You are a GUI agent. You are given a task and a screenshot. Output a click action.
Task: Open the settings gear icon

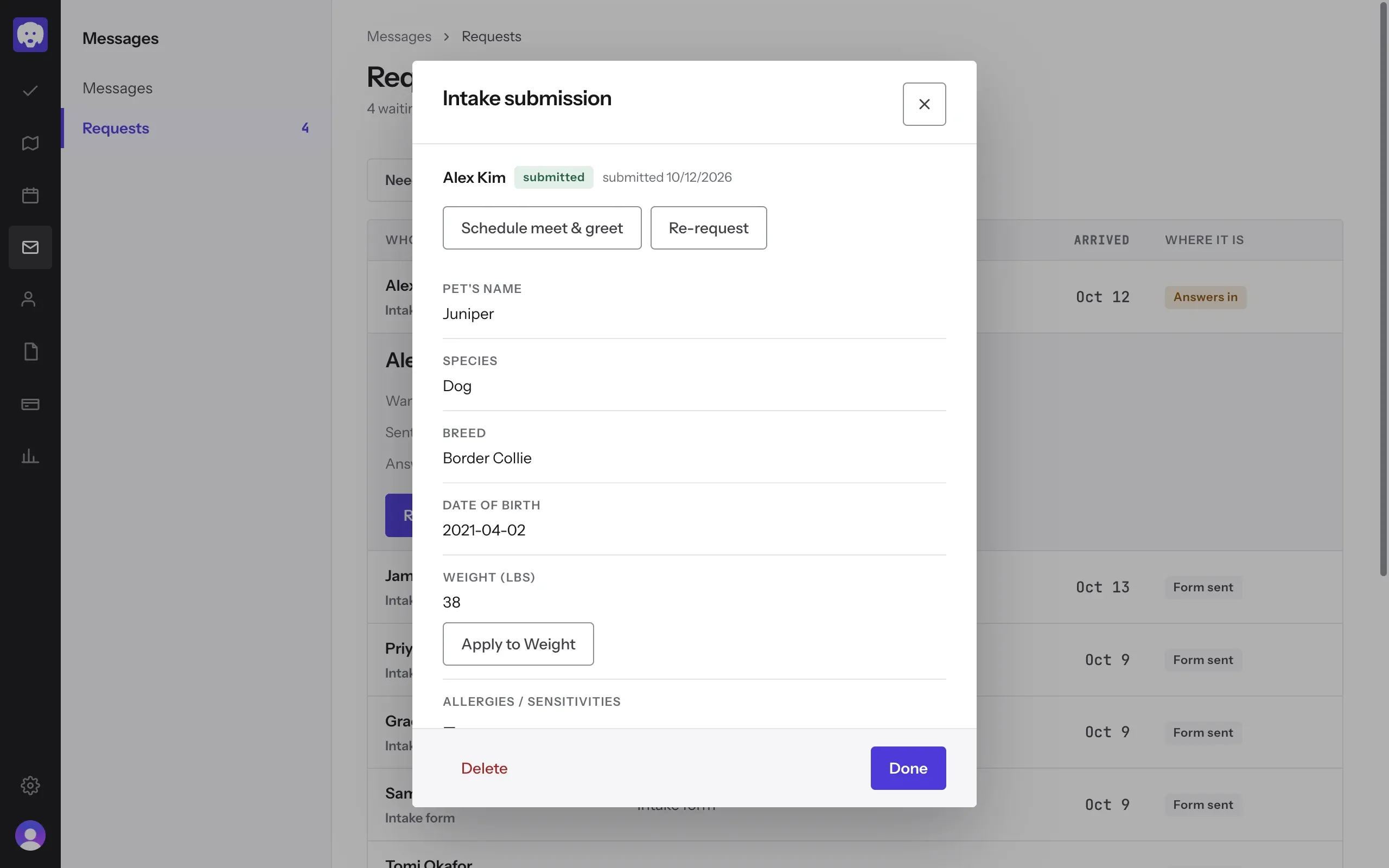pyautogui.click(x=30, y=785)
